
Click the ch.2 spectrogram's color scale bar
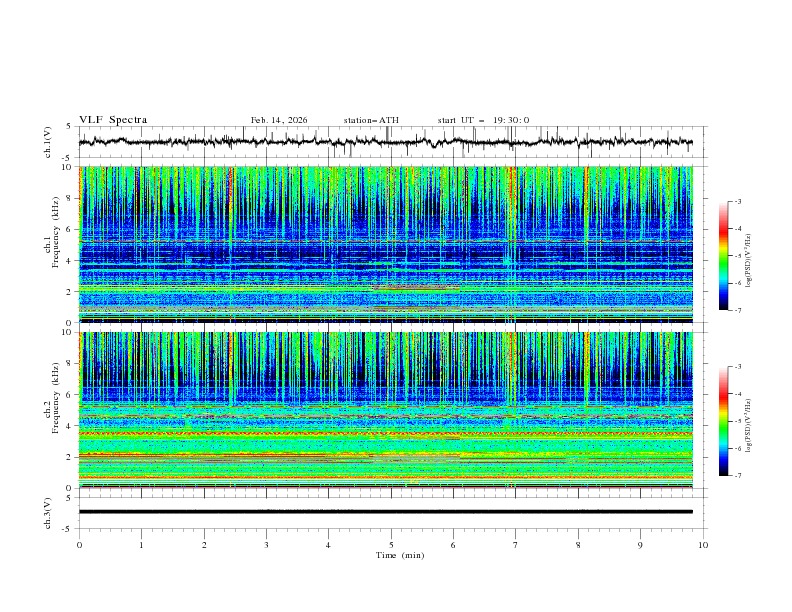[723, 422]
